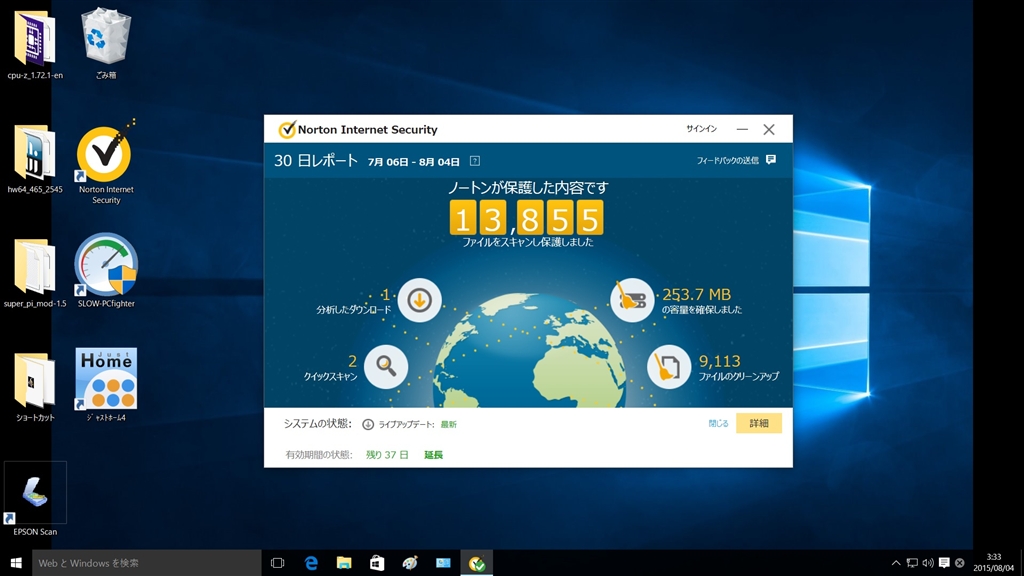Screen dimensions: 1024x576
Task: Show hidden system tray icons
Action: click(x=896, y=563)
